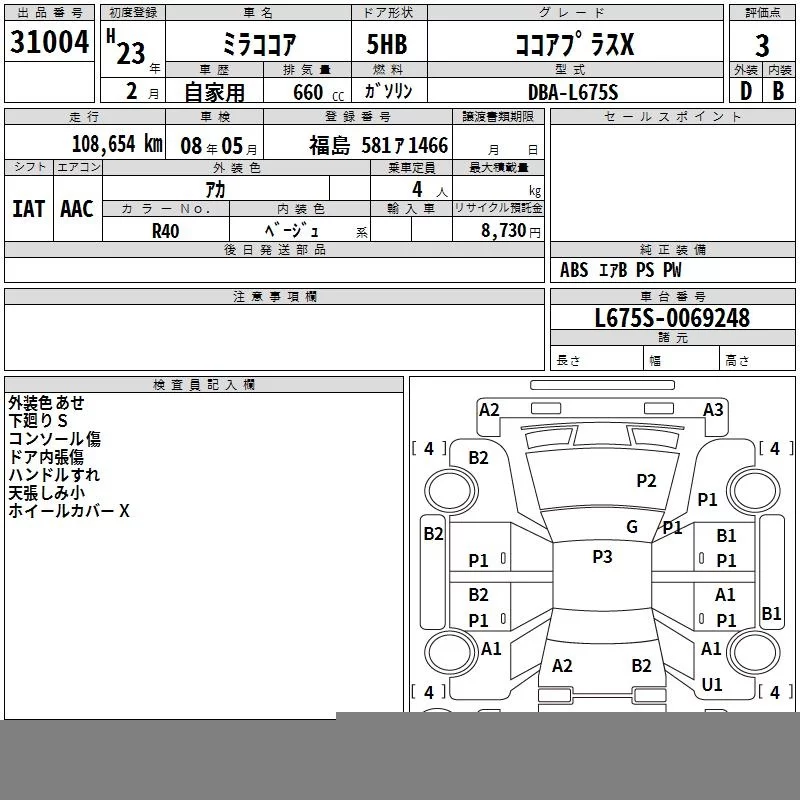800x800 pixels.
Task: Click inspection expiry 08年05月
Action: [219, 146]
